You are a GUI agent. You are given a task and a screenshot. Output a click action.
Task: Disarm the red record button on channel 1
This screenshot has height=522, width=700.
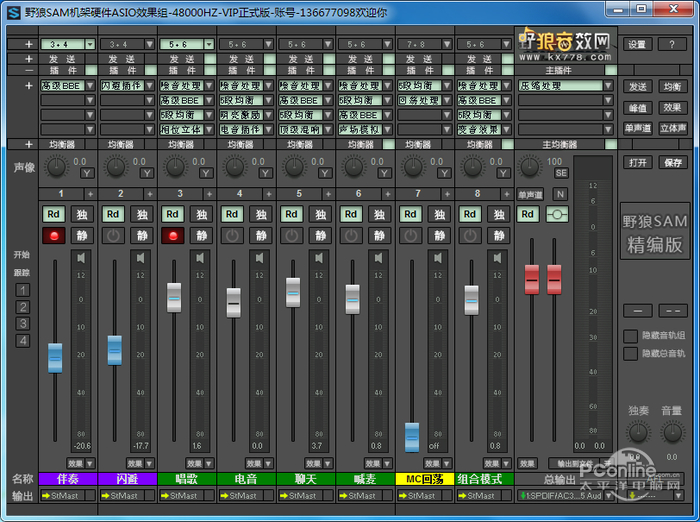54,236
